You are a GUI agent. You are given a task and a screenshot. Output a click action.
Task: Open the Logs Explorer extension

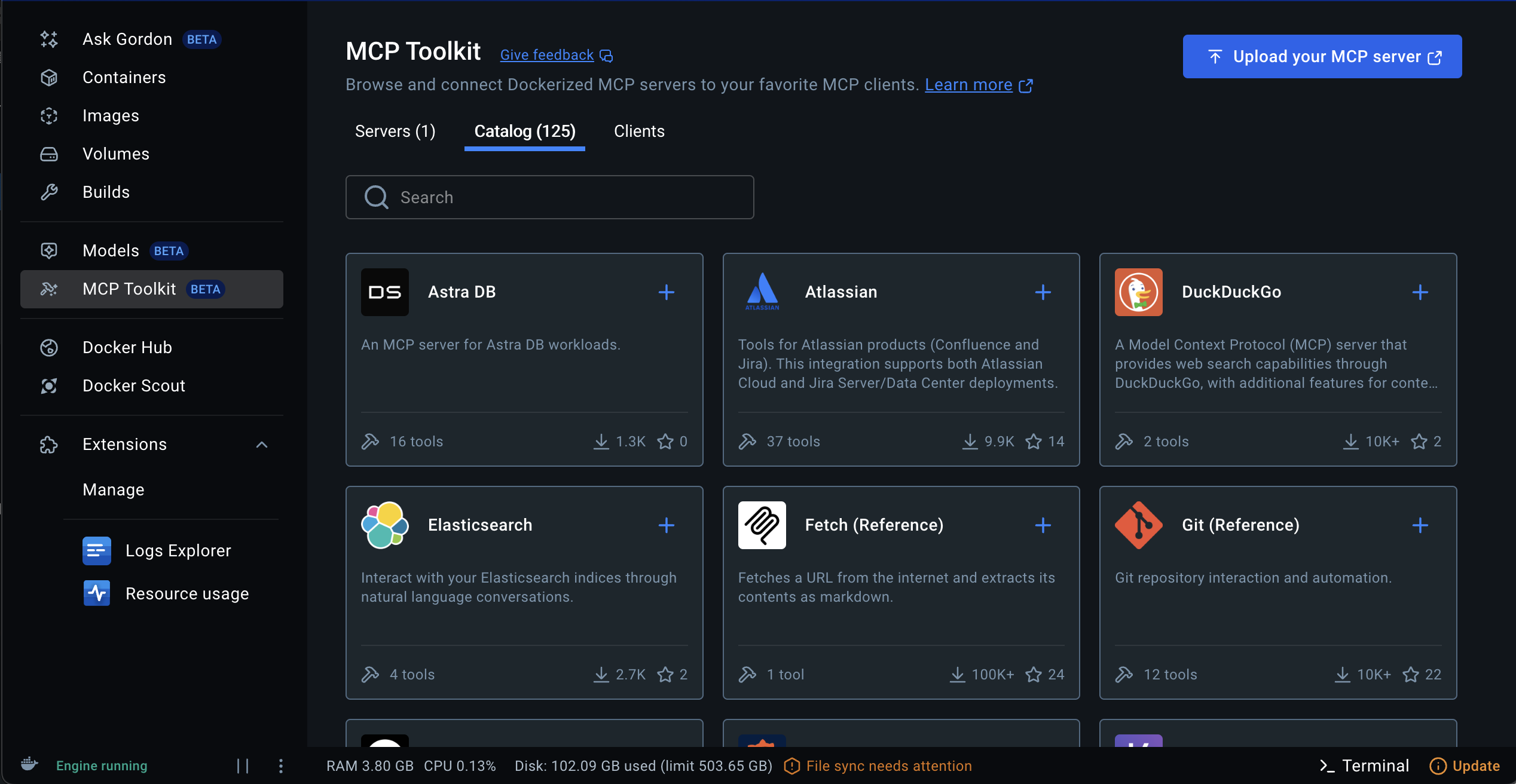pos(157,551)
